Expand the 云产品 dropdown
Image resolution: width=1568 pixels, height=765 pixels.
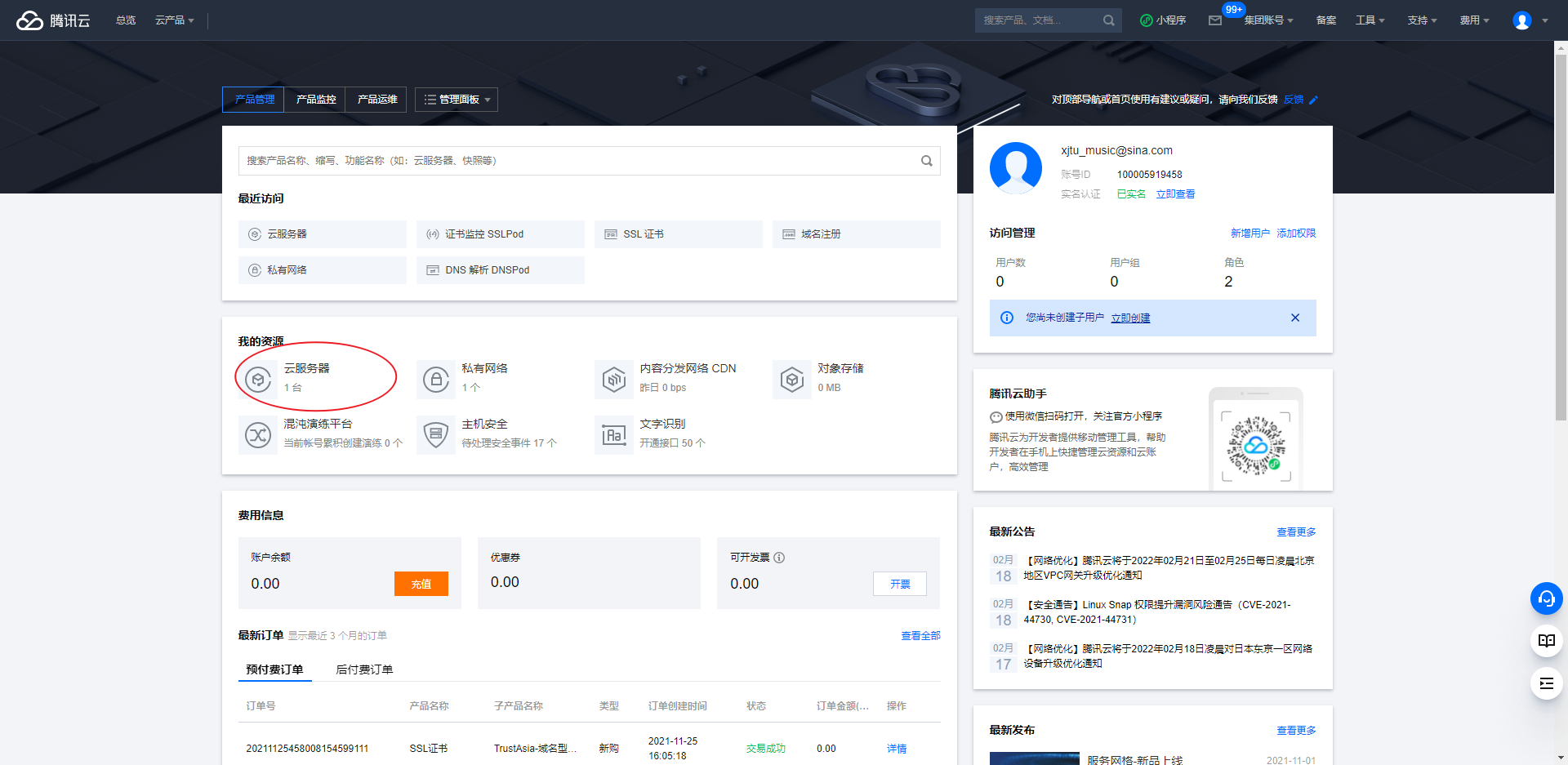pos(175,20)
